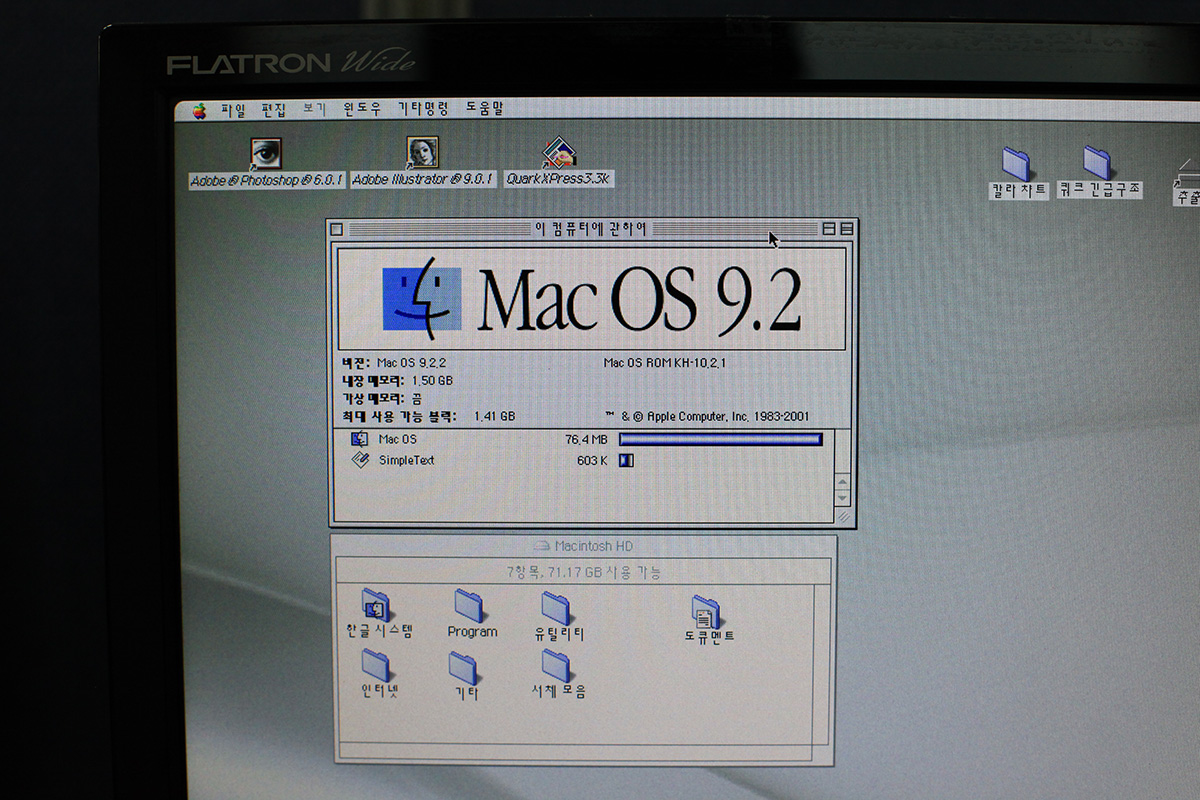Select the 도큐멘트 folder icon
Viewport: 1200px width, 800px height.
[707, 612]
